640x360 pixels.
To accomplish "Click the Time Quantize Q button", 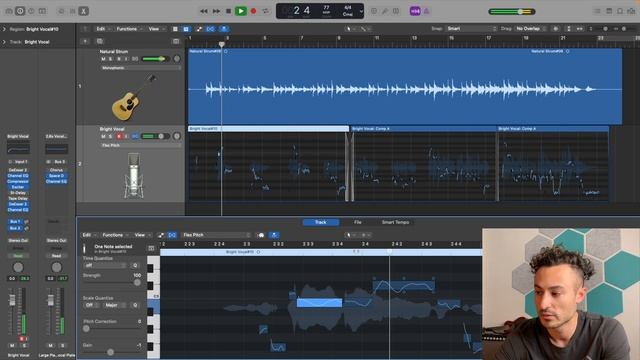I will pyautogui.click(x=135, y=265).
